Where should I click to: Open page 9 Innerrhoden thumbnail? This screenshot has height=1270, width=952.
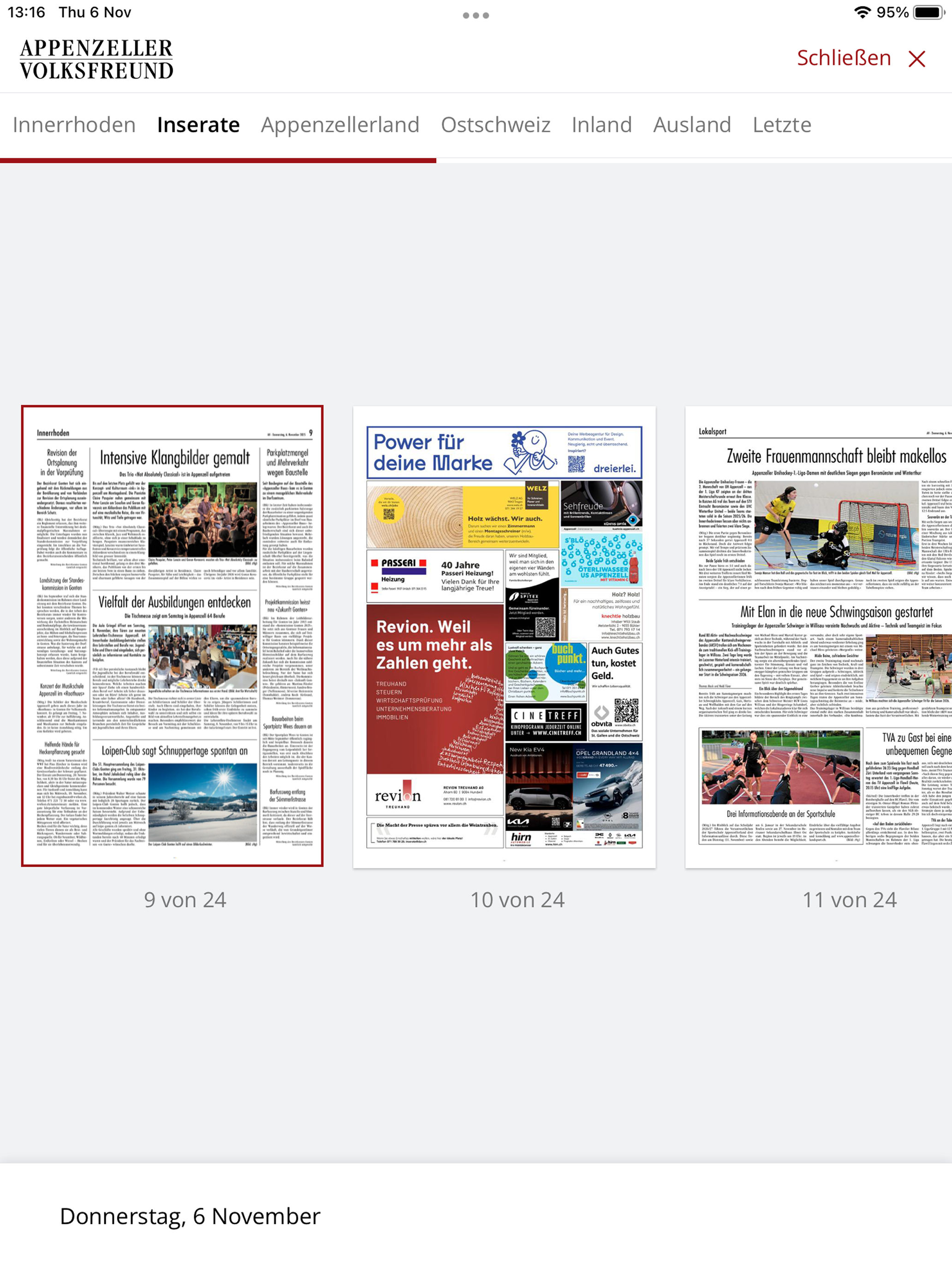pyautogui.click(x=172, y=636)
